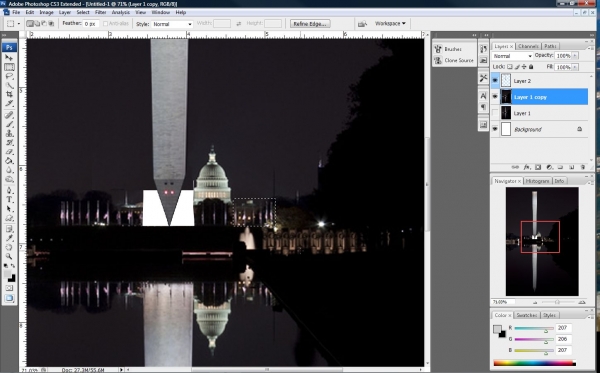The width and height of the screenshot is (600, 373).
Task: Select the Eraser tool
Action: pos(9,152)
